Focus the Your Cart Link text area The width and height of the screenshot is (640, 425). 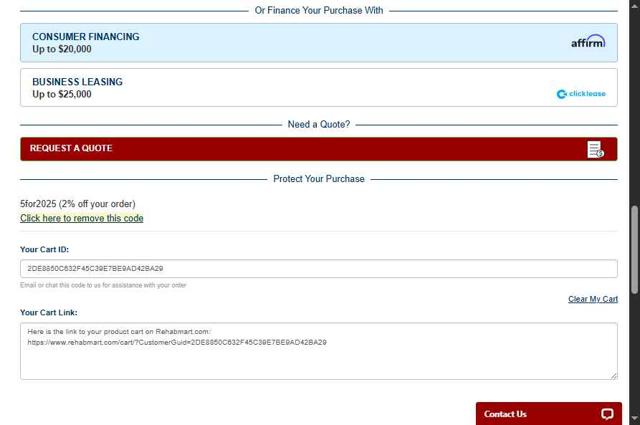[x=319, y=351]
